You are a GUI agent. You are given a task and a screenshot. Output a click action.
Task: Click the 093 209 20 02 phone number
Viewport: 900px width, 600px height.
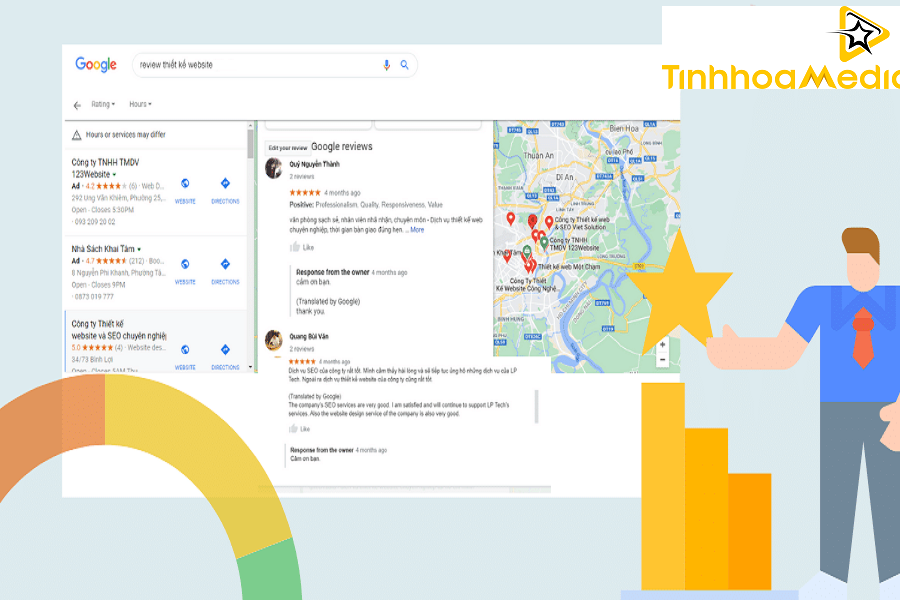[x=95, y=222]
